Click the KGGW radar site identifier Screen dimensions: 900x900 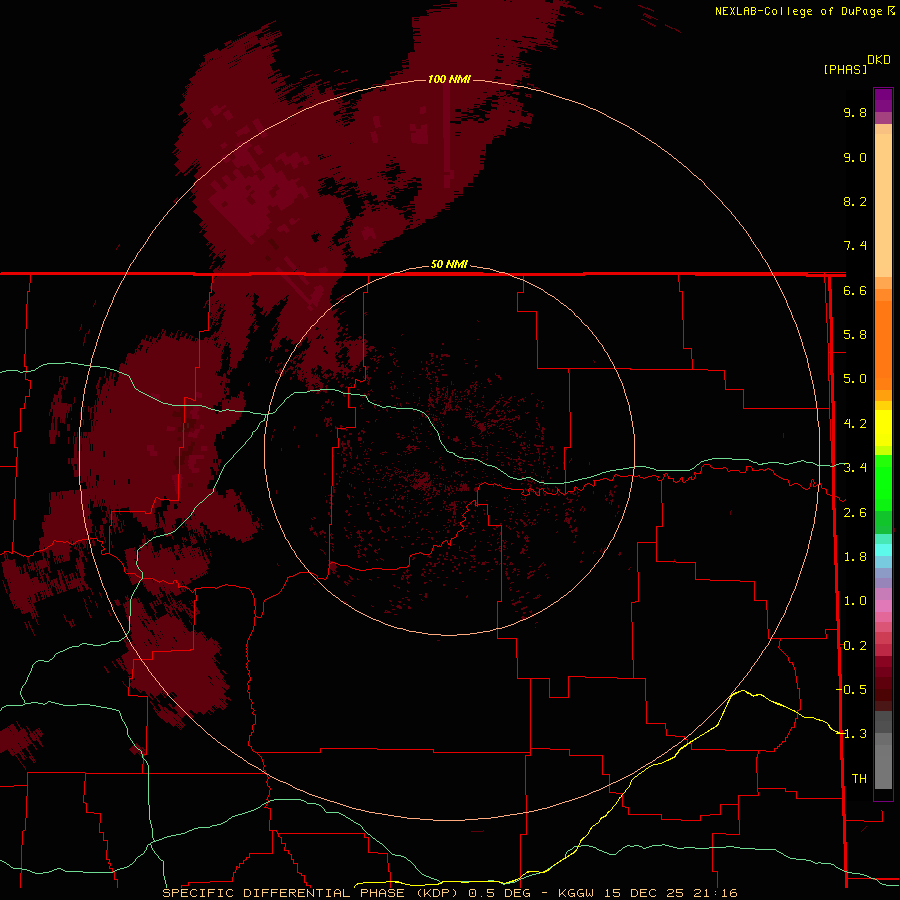click(x=576, y=893)
